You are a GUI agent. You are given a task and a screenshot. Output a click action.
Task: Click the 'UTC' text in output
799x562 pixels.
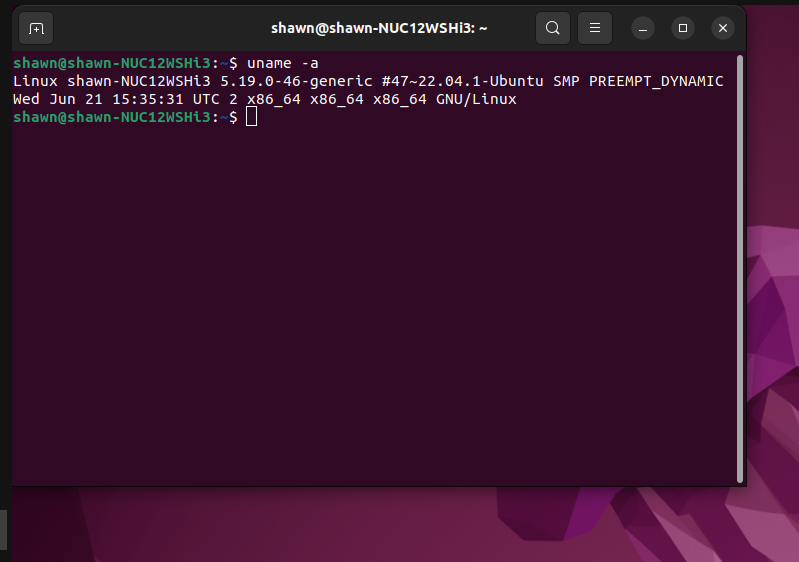tap(206, 99)
